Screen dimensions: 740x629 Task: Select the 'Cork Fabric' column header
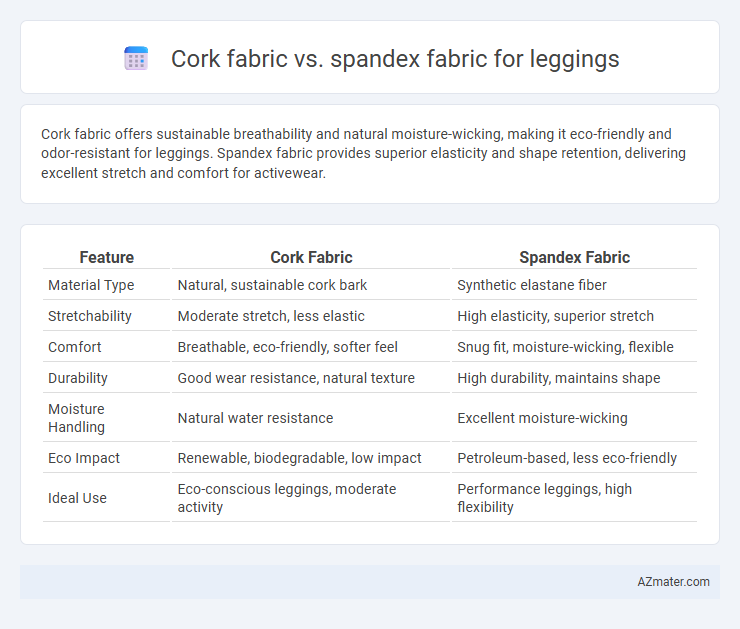click(x=311, y=257)
